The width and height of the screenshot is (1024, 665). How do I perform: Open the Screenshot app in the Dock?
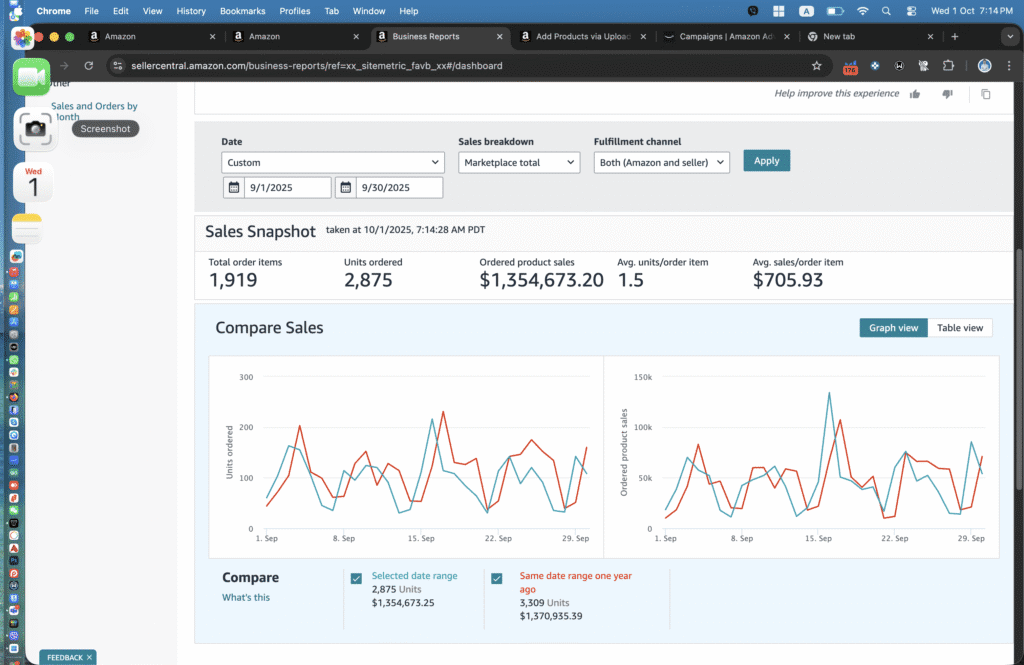pyautogui.click(x=34, y=128)
